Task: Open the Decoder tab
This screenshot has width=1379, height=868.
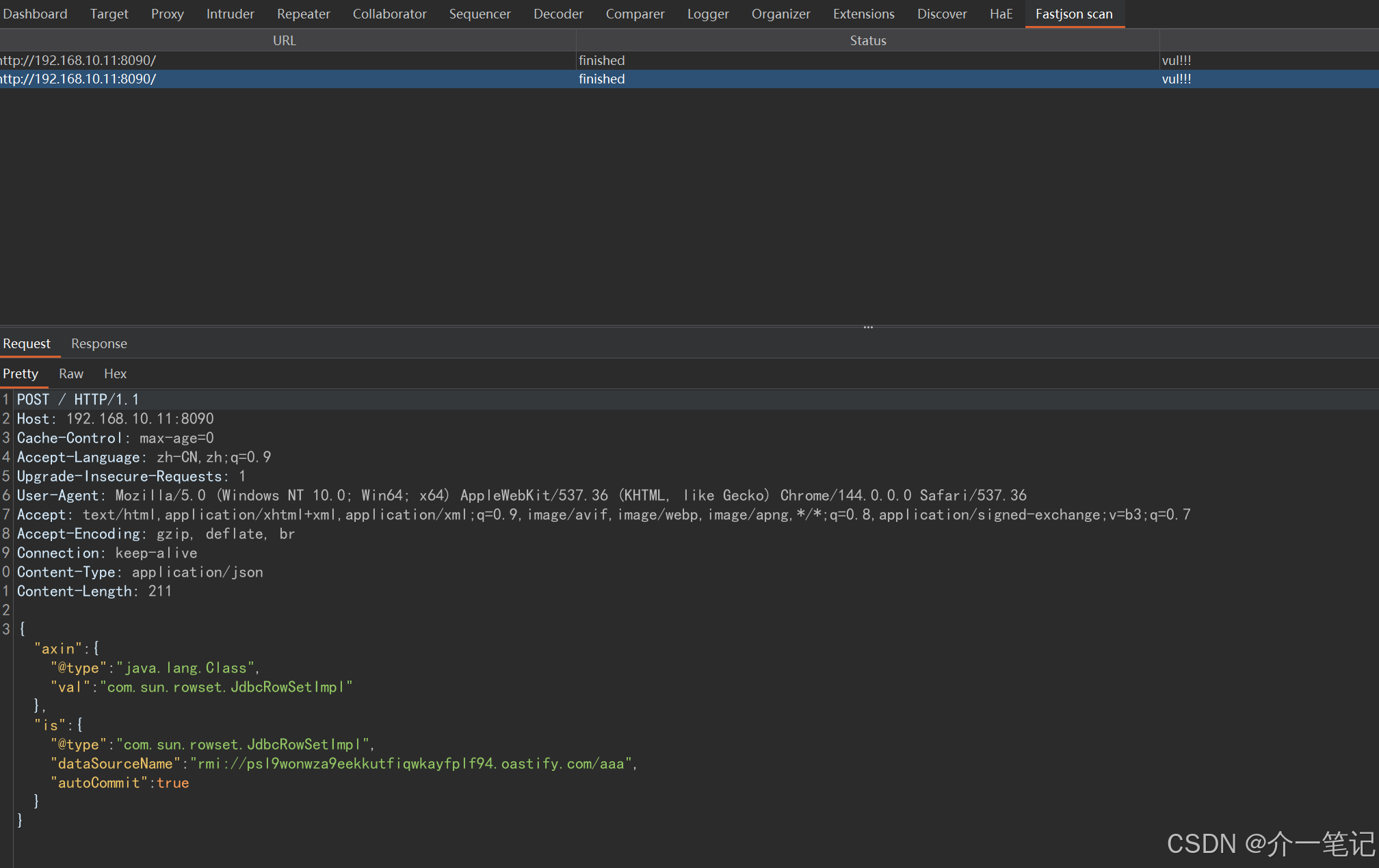Action: 557,14
